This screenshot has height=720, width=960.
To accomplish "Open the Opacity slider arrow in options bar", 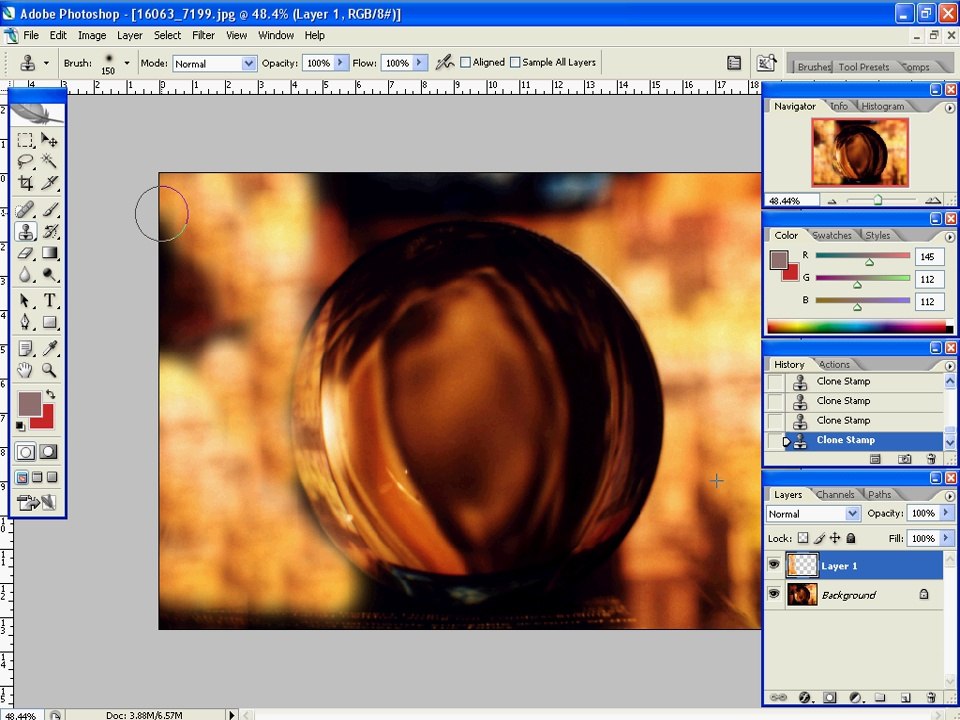I will pos(340,62).
